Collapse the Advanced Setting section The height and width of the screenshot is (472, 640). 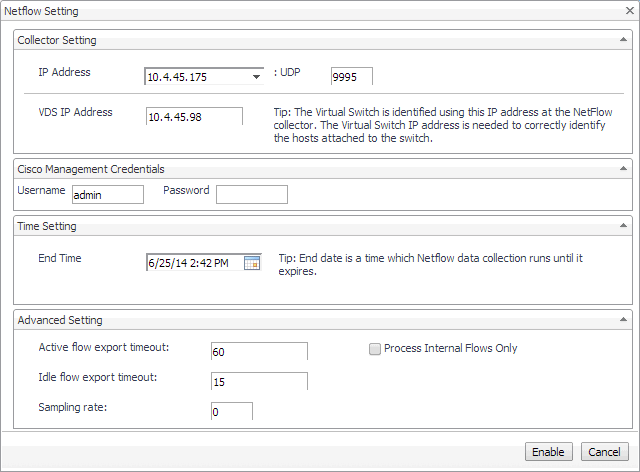click(x=623, y=320)
